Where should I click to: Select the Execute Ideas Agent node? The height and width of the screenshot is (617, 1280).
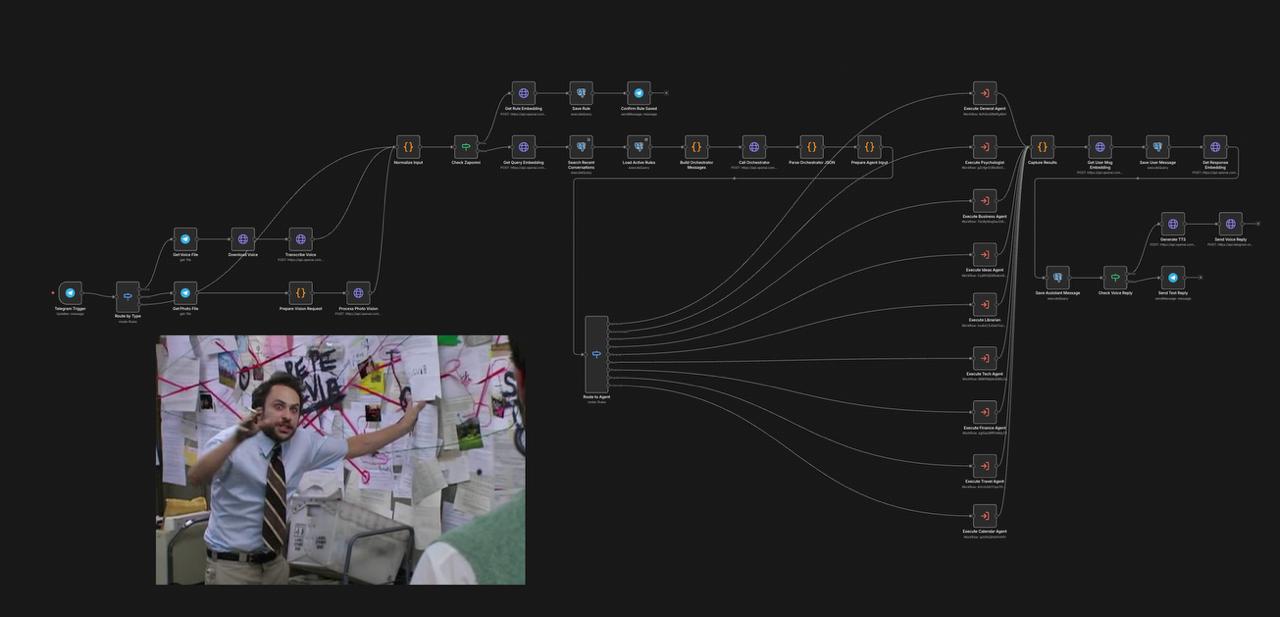(x=985, y=255)
